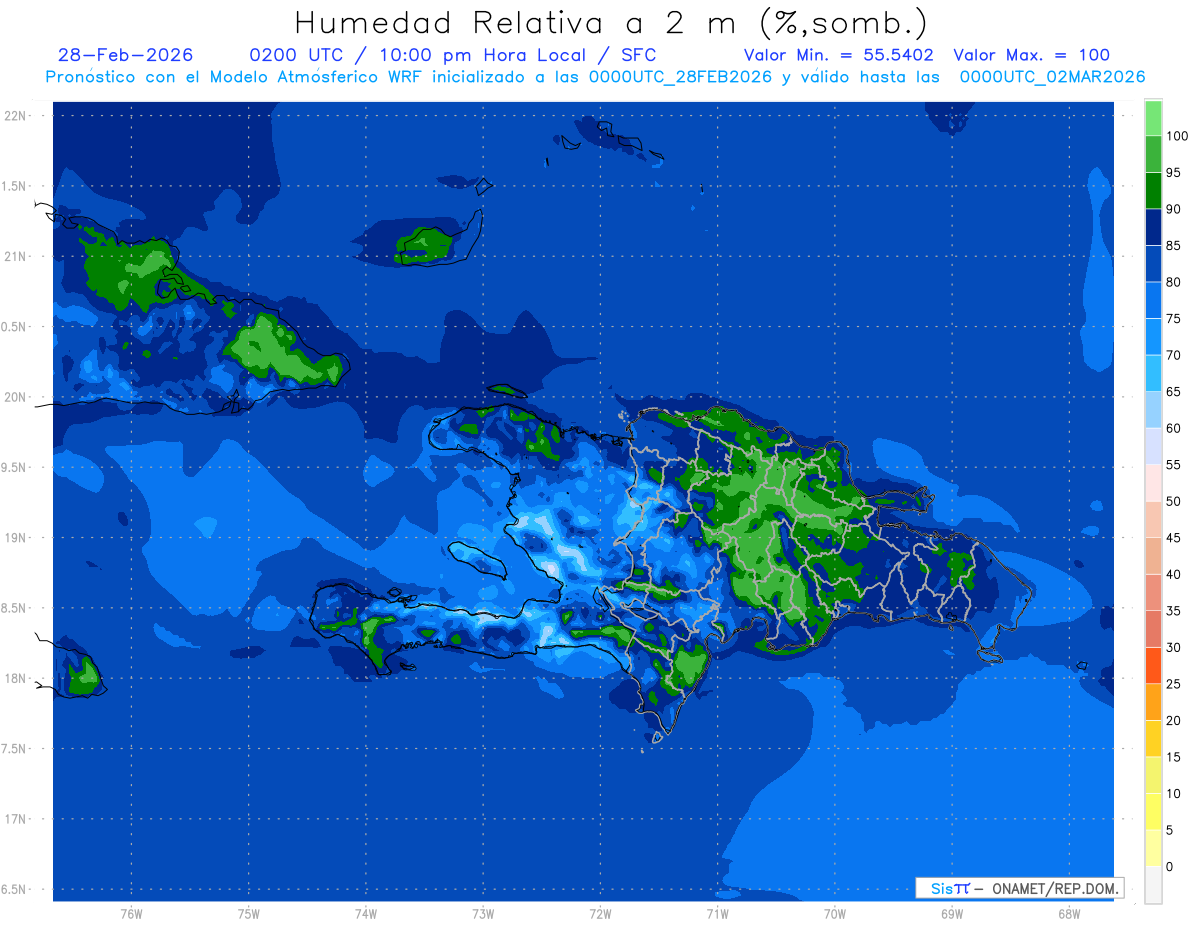Click the "55" label on the color scale

pyautogui.click(x=1174, y=465)
